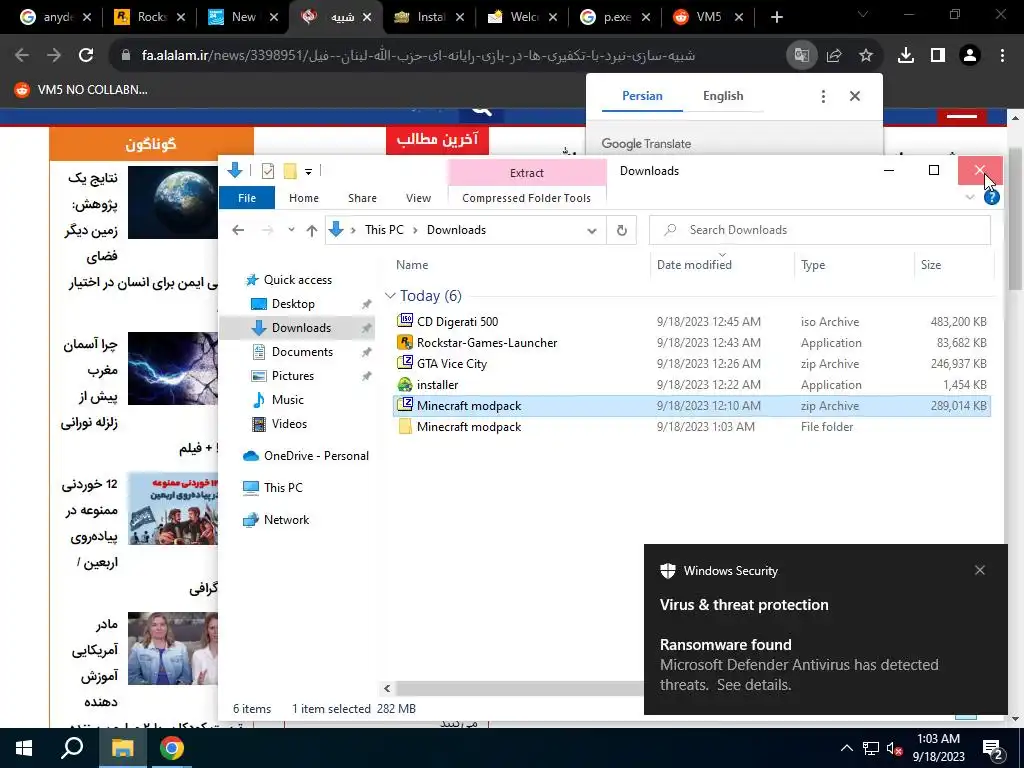Image resolution: width=1024 pixels, height=768 pixels.
Task: Switch translation to English tab
Action: pyautogui.click(x=723, y=96)
